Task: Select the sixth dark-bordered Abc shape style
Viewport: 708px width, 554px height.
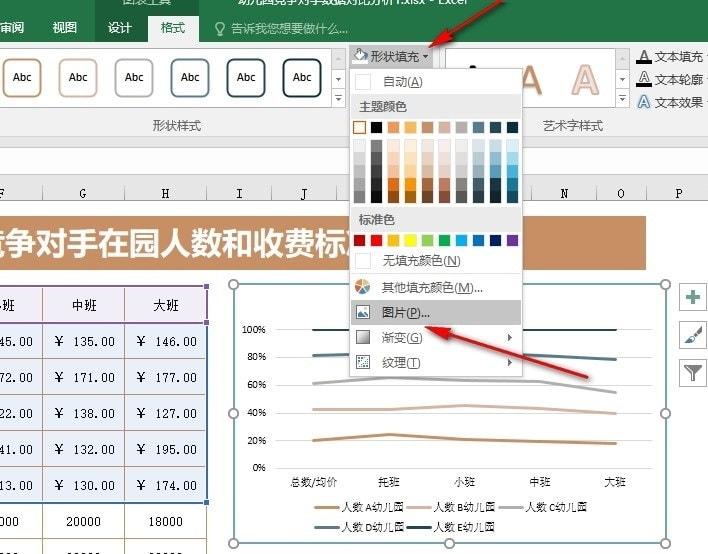Action: click(302, 78)
